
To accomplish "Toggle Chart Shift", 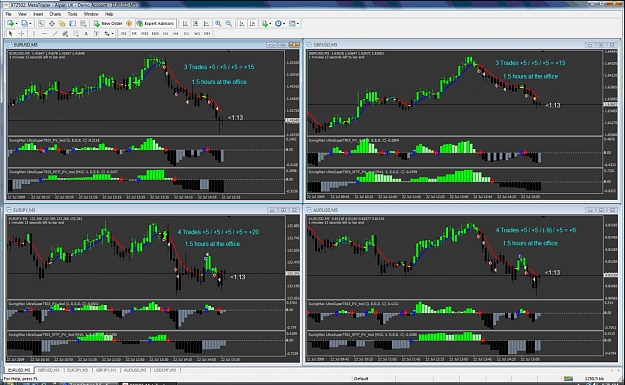I will [x=252, y=24].
